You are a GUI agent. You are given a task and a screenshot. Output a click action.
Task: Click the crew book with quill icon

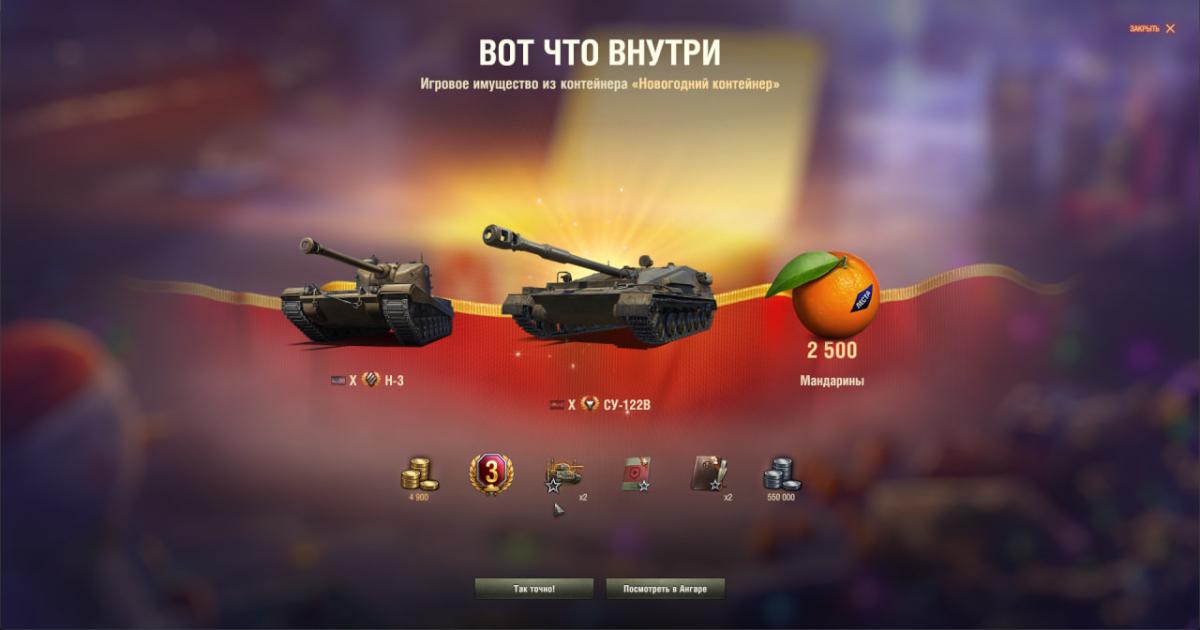[708, 473]
